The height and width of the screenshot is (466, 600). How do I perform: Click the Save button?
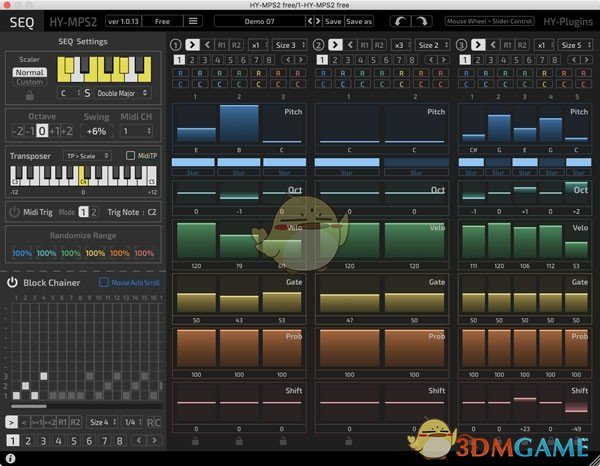coord(333,21)
